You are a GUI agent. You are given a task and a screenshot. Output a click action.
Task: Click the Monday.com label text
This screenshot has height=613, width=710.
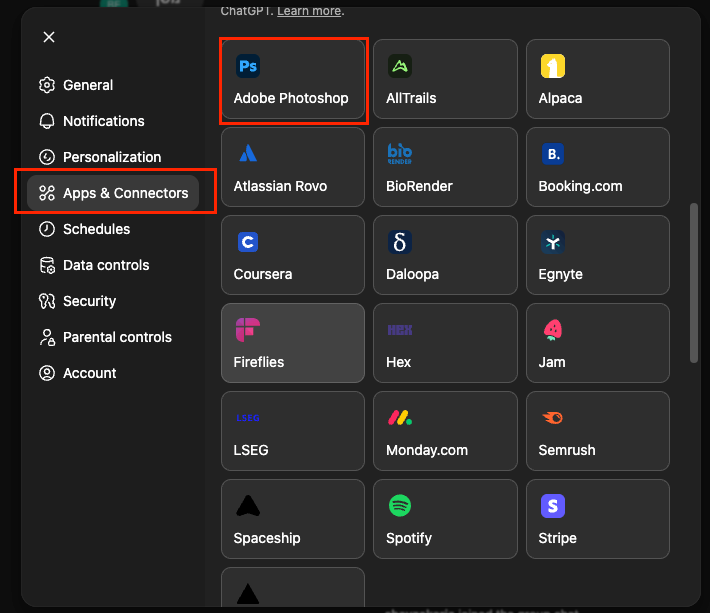(427, 450)
